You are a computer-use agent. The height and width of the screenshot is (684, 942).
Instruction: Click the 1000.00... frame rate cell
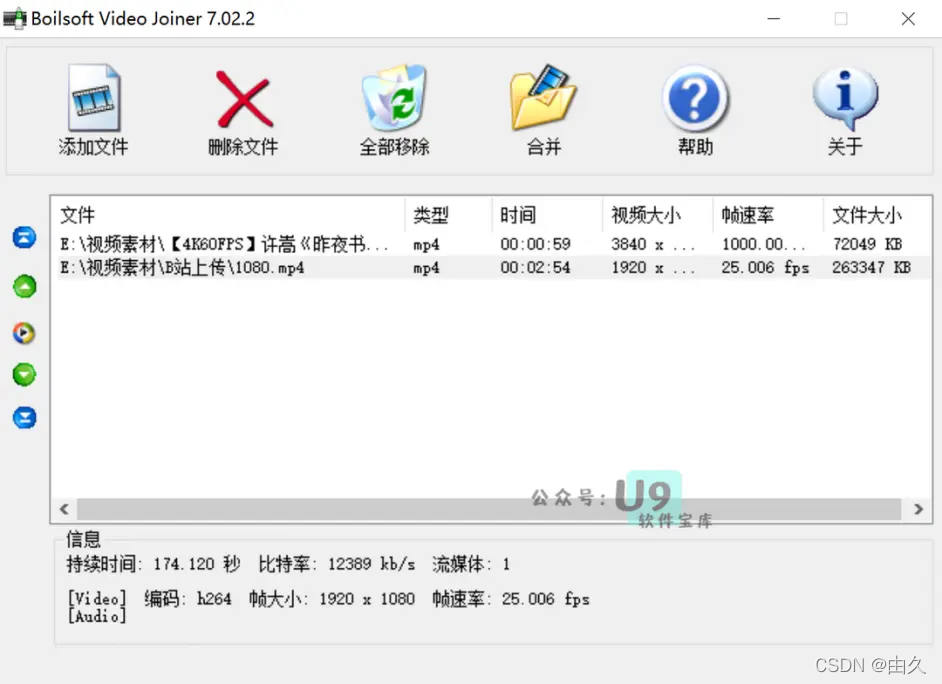763,244
